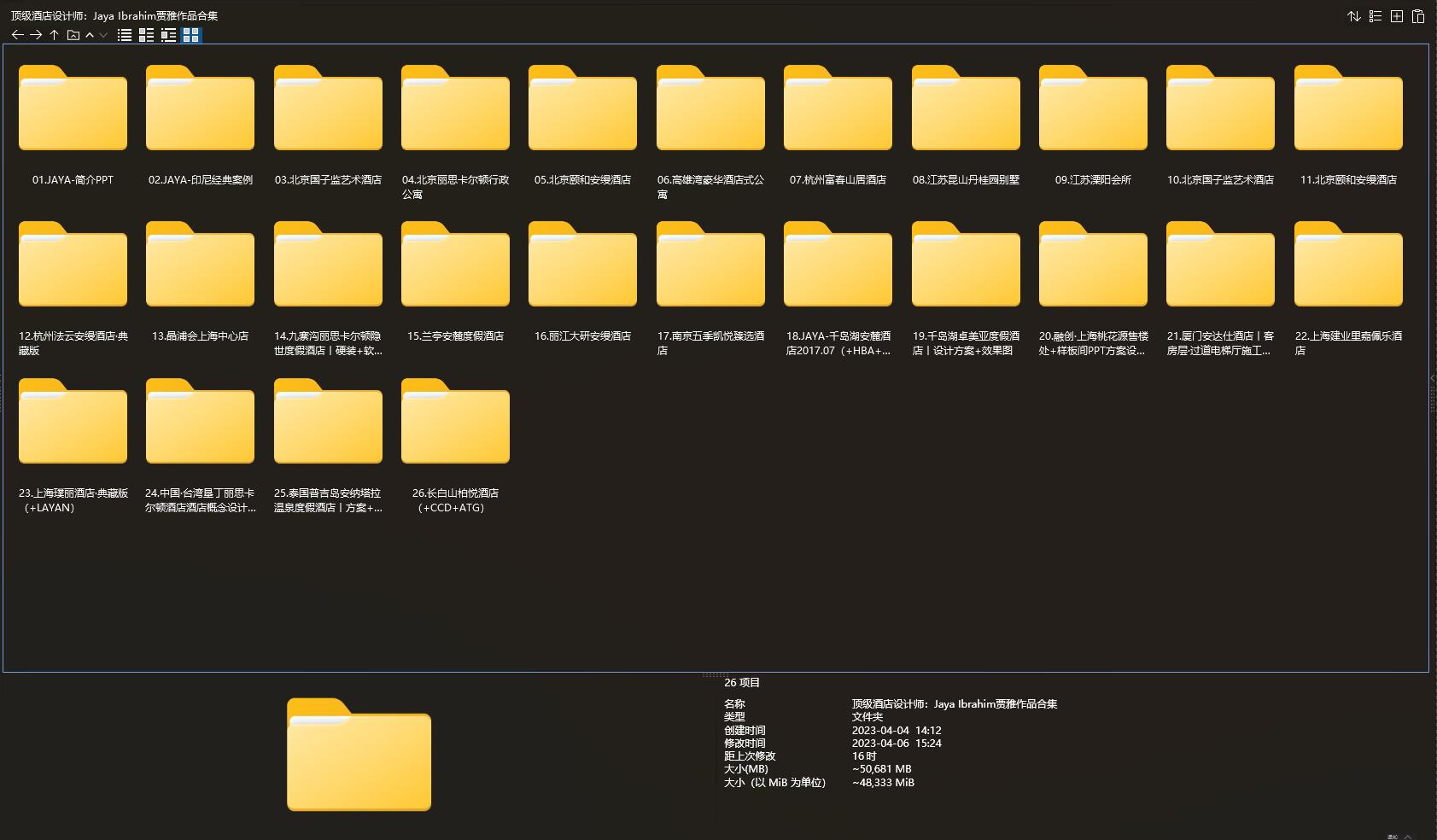Switch to details list view with icons
Image resolution: width=1437 pixels, height=840 pixels.
tap(146, 35)
